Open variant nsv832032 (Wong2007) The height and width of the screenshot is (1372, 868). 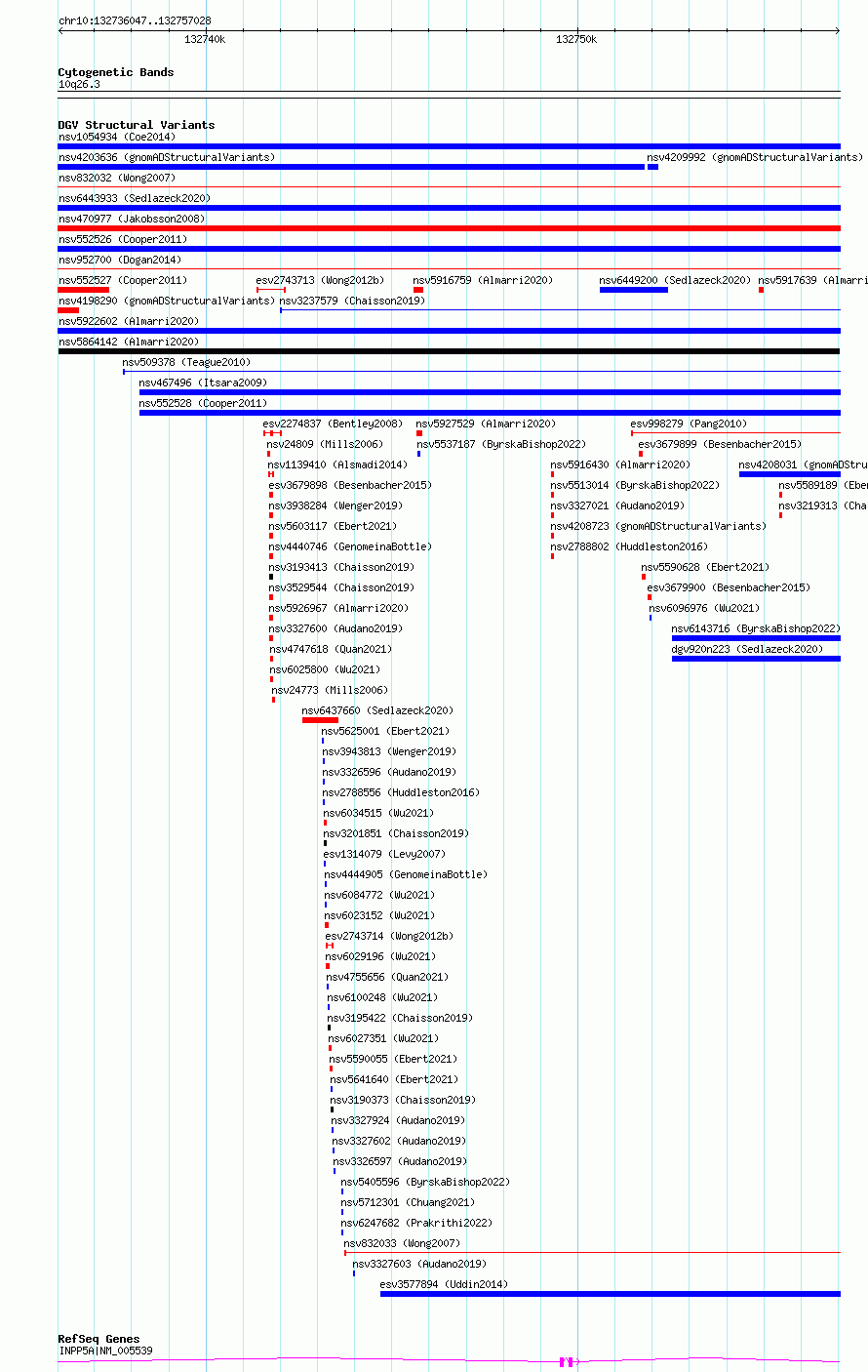(x=117, y=178)
